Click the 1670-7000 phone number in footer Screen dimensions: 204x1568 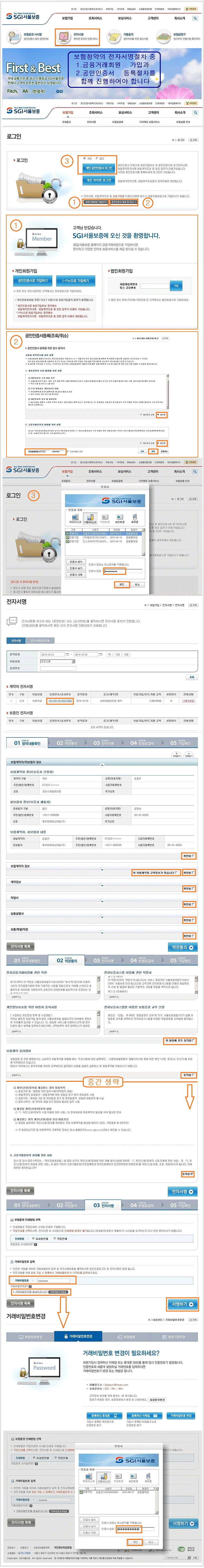pos(24,1553)
